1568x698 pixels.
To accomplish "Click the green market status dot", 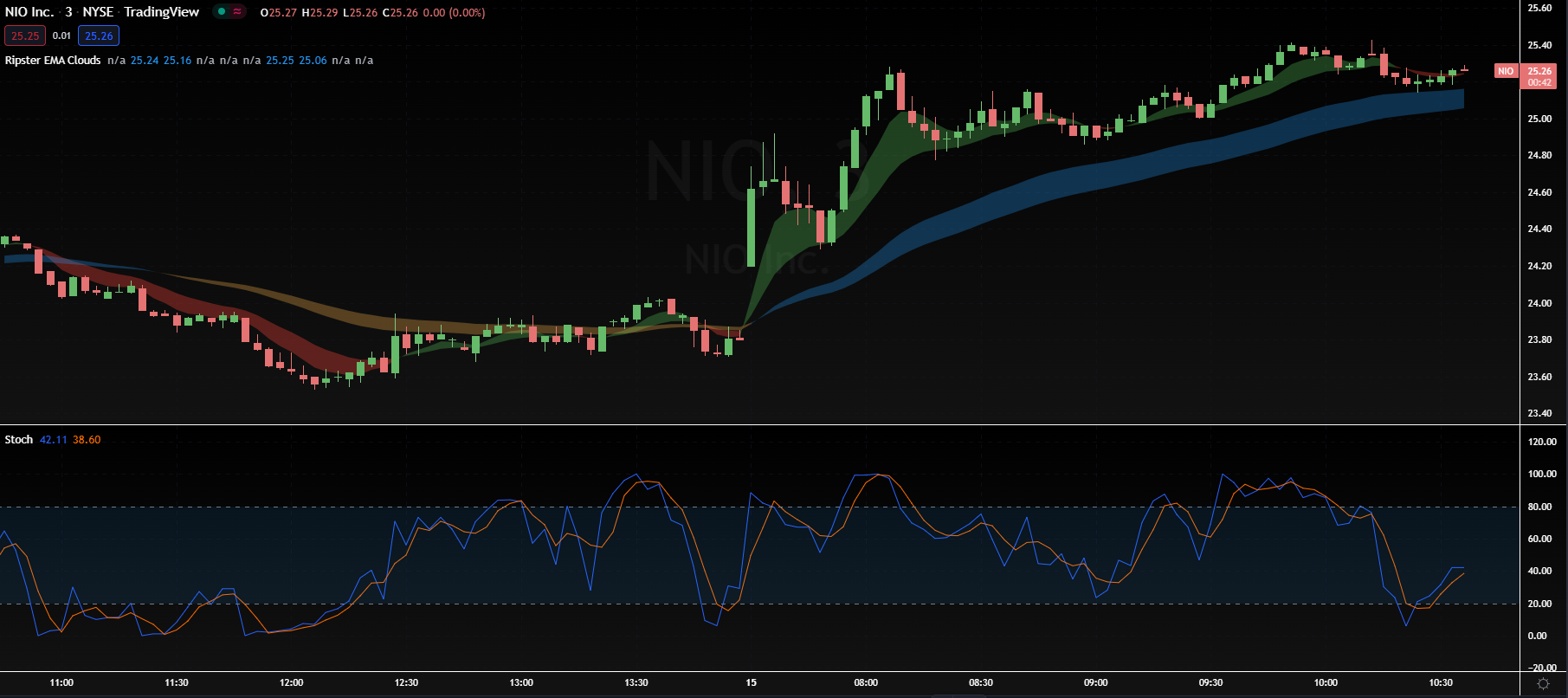I will [222, 12].
